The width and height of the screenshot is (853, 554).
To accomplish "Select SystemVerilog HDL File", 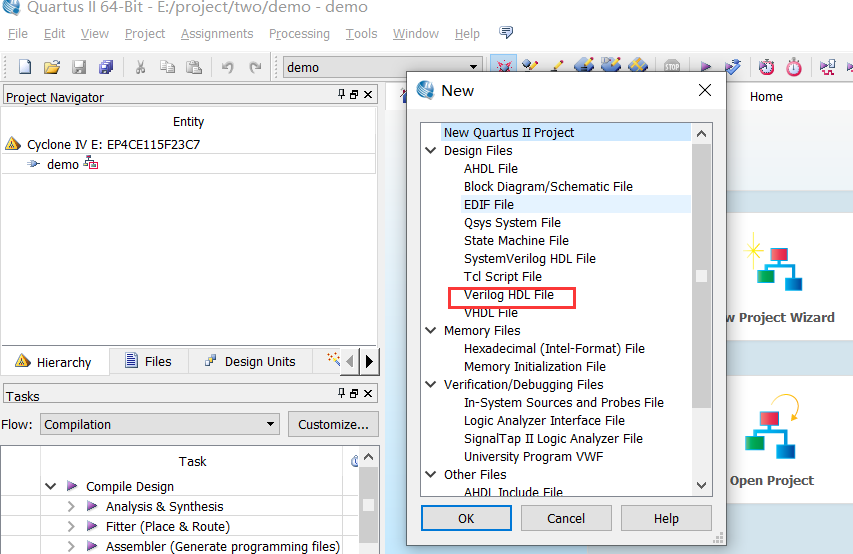I will [x=530, y=258].
